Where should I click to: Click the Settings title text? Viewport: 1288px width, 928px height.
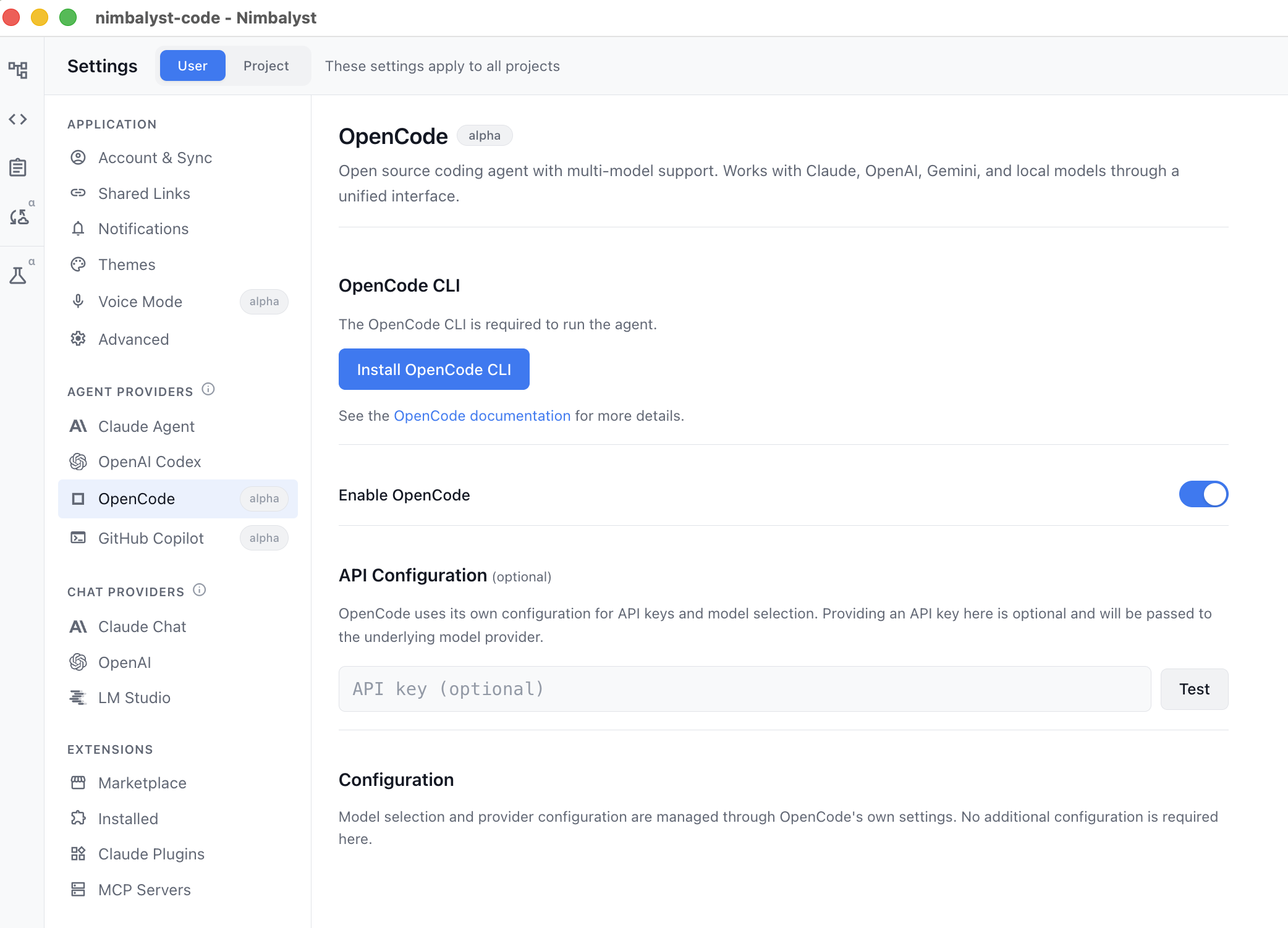pyautogui.click(x=103, y=66)
